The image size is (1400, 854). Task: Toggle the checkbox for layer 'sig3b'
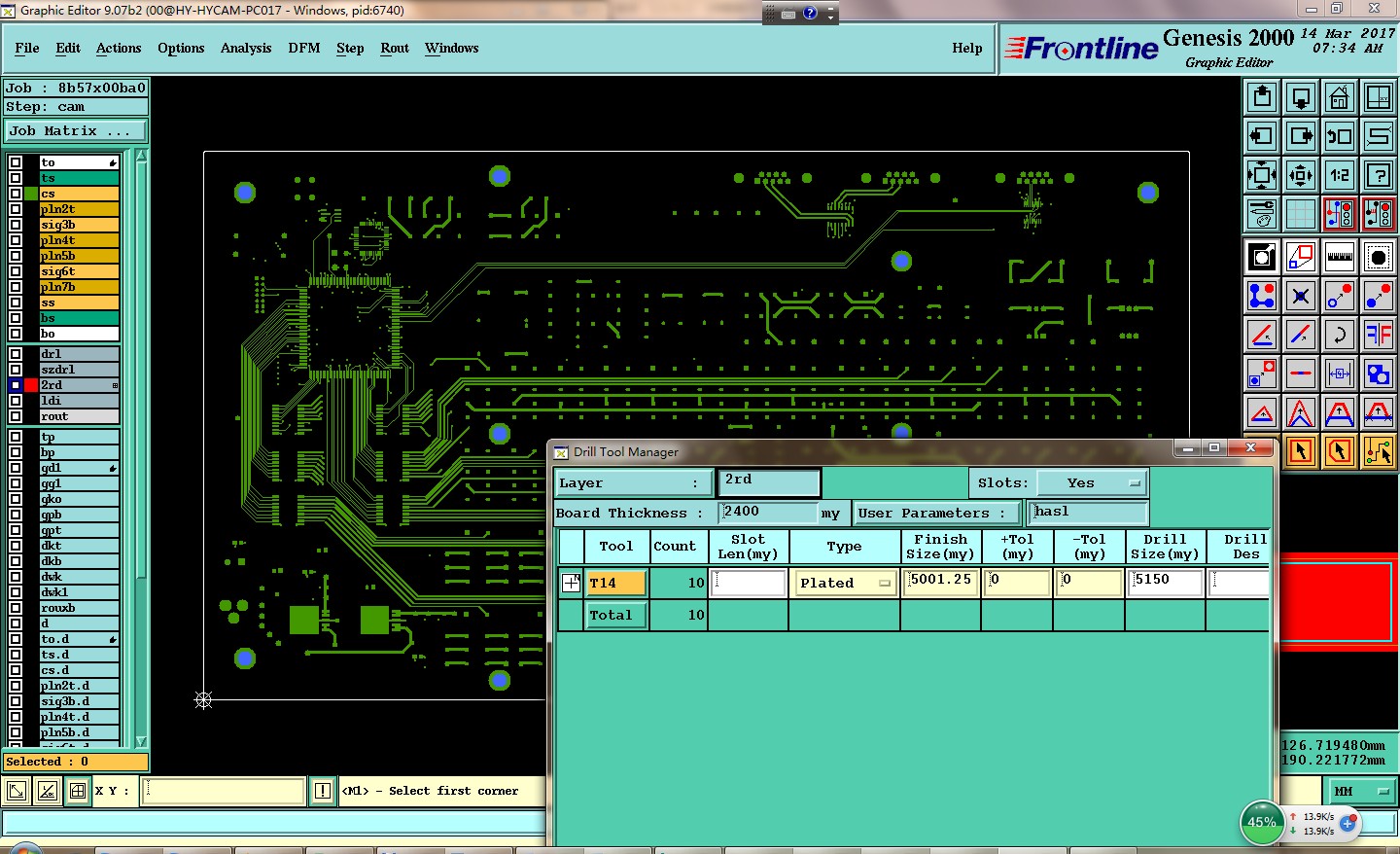[x=16, y=225]
